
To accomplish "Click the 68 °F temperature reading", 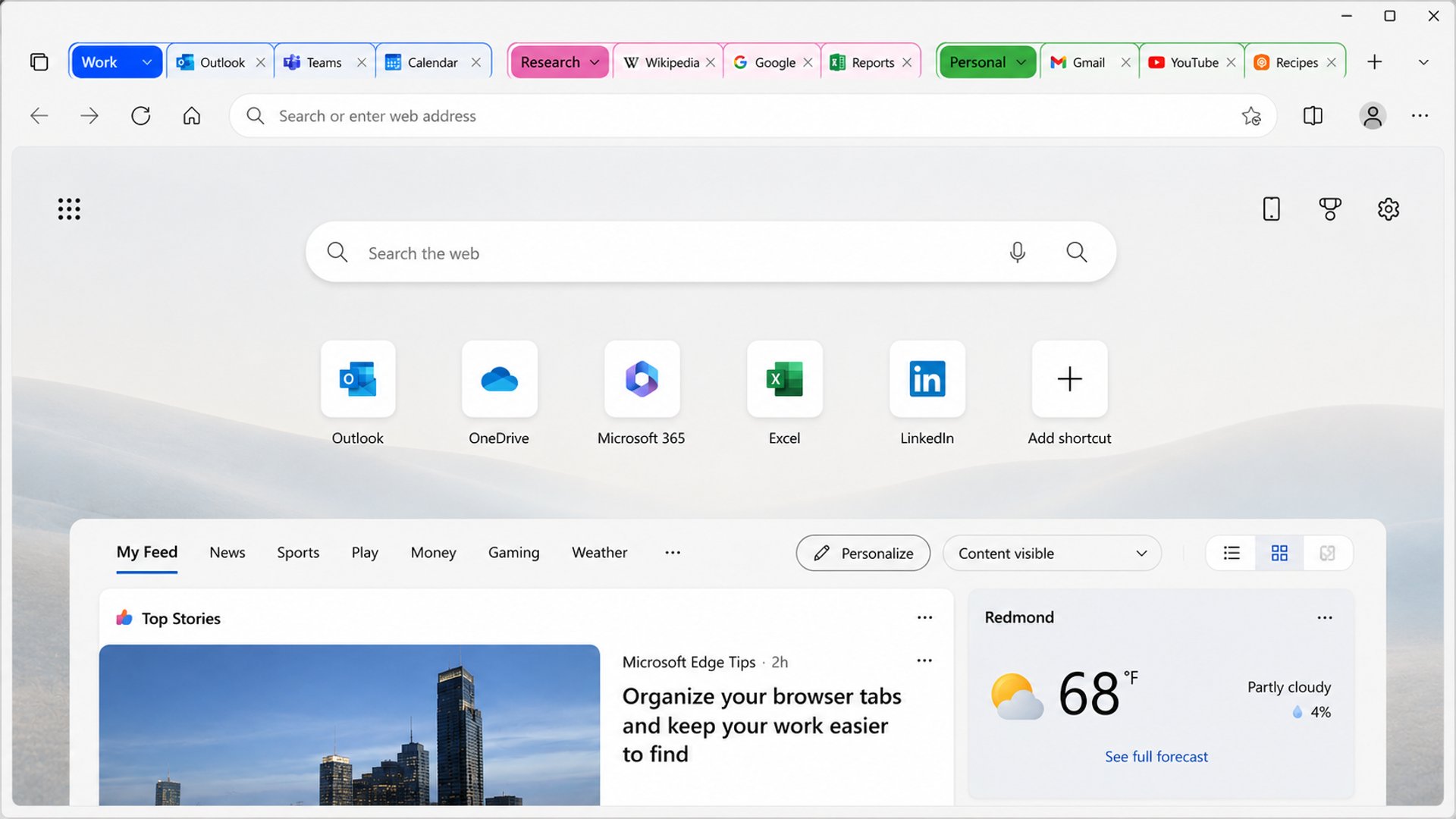I will click(x=1098, y=693).
